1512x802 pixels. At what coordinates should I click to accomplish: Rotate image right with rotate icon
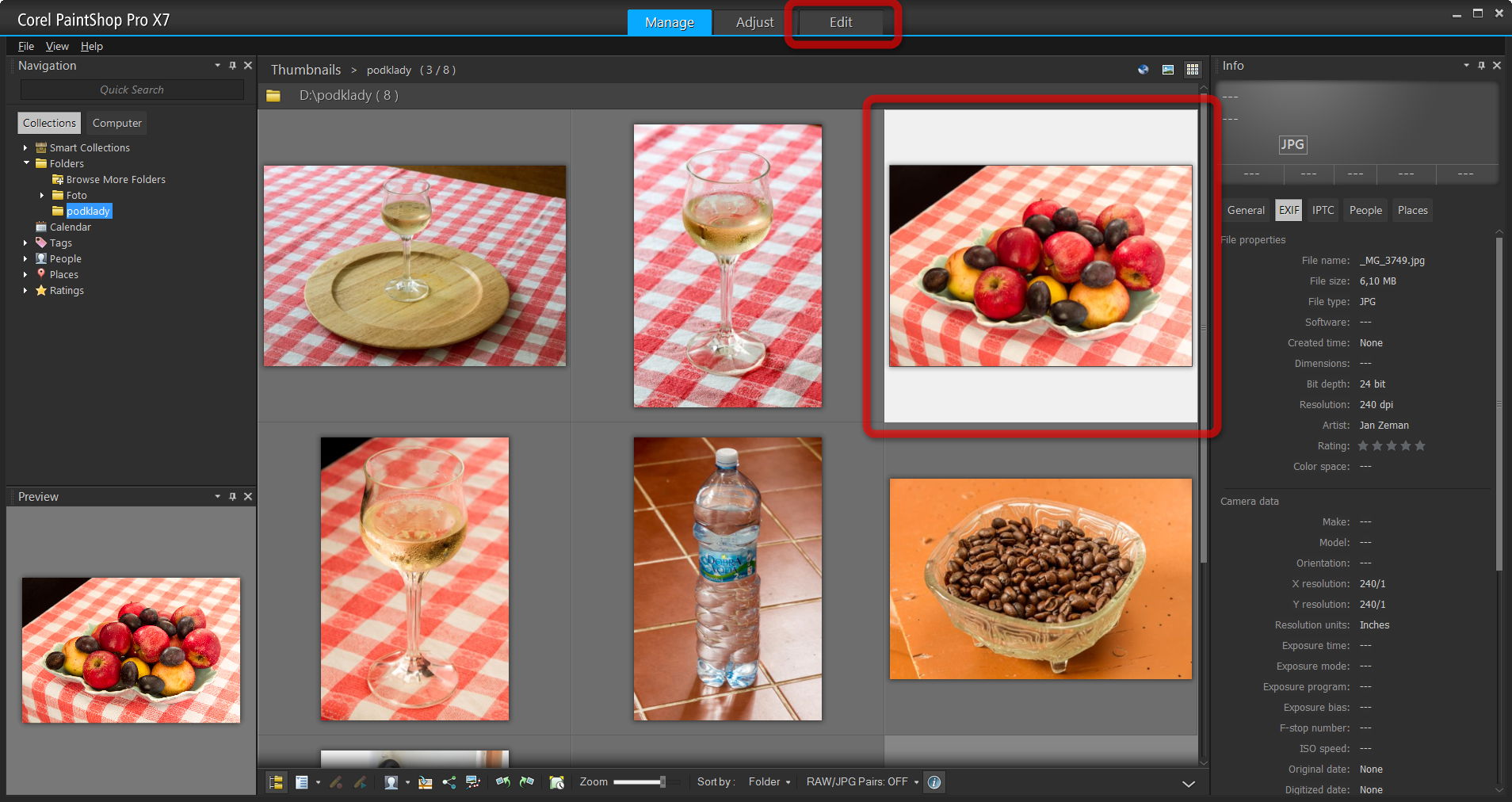click(x=527, y=782)
